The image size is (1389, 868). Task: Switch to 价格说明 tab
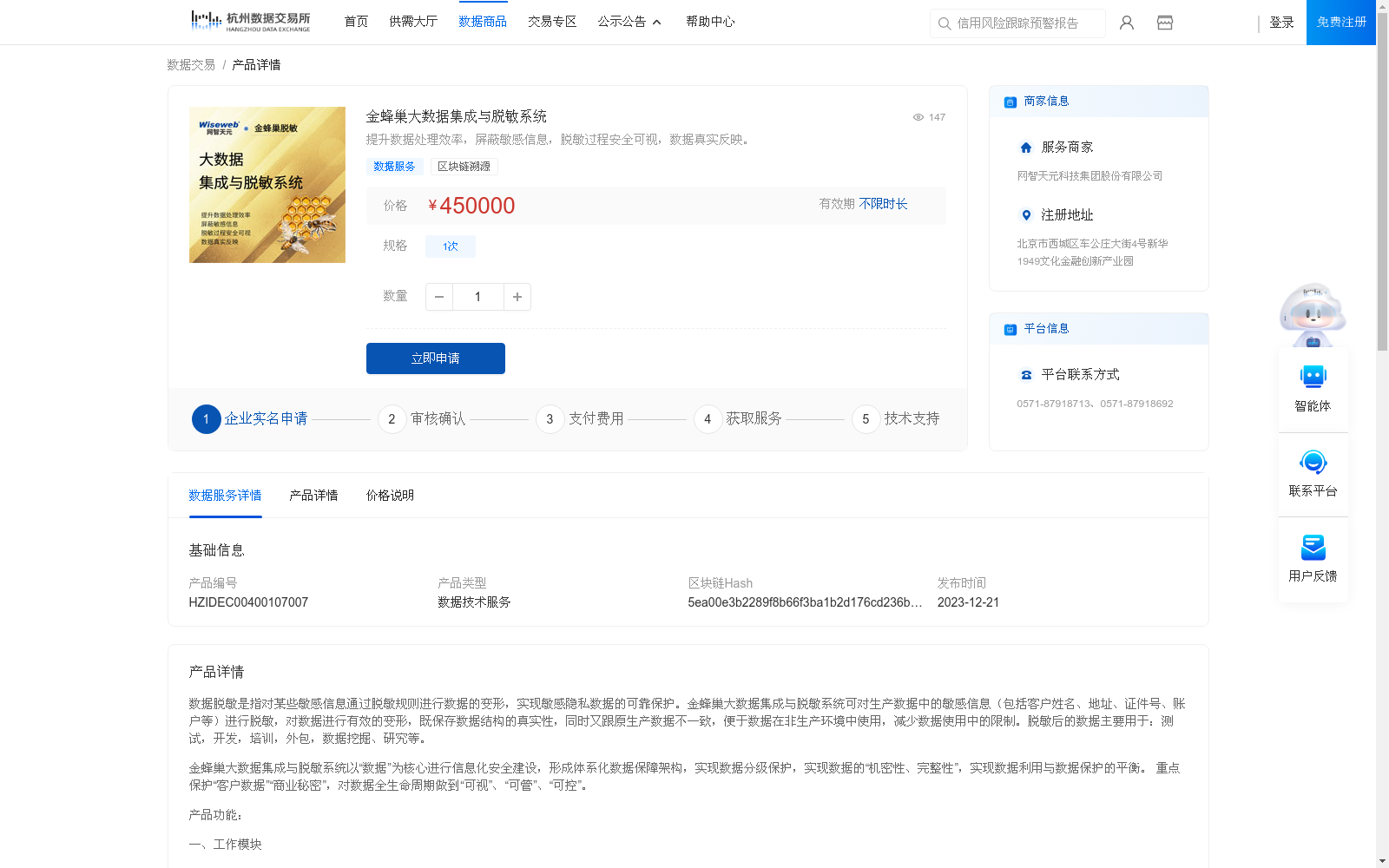(x=390, y=496)
